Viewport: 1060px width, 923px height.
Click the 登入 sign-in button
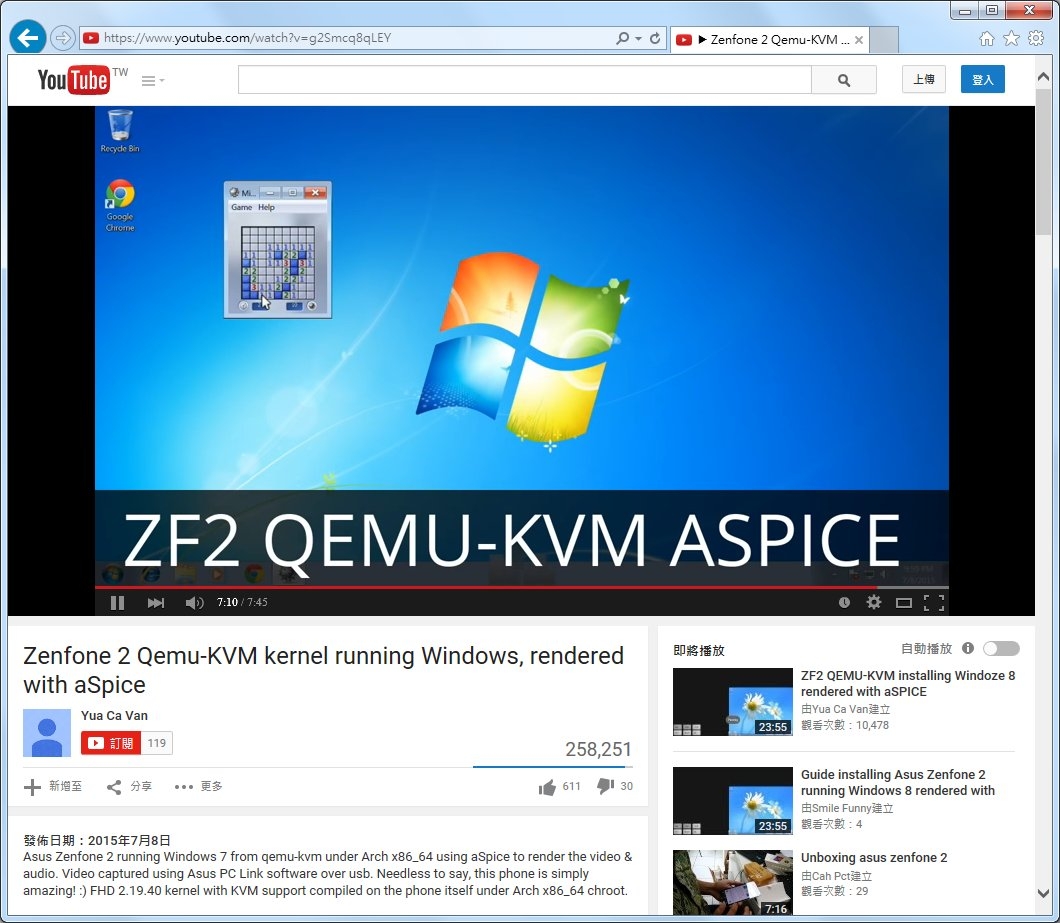(x=982, y=80)
